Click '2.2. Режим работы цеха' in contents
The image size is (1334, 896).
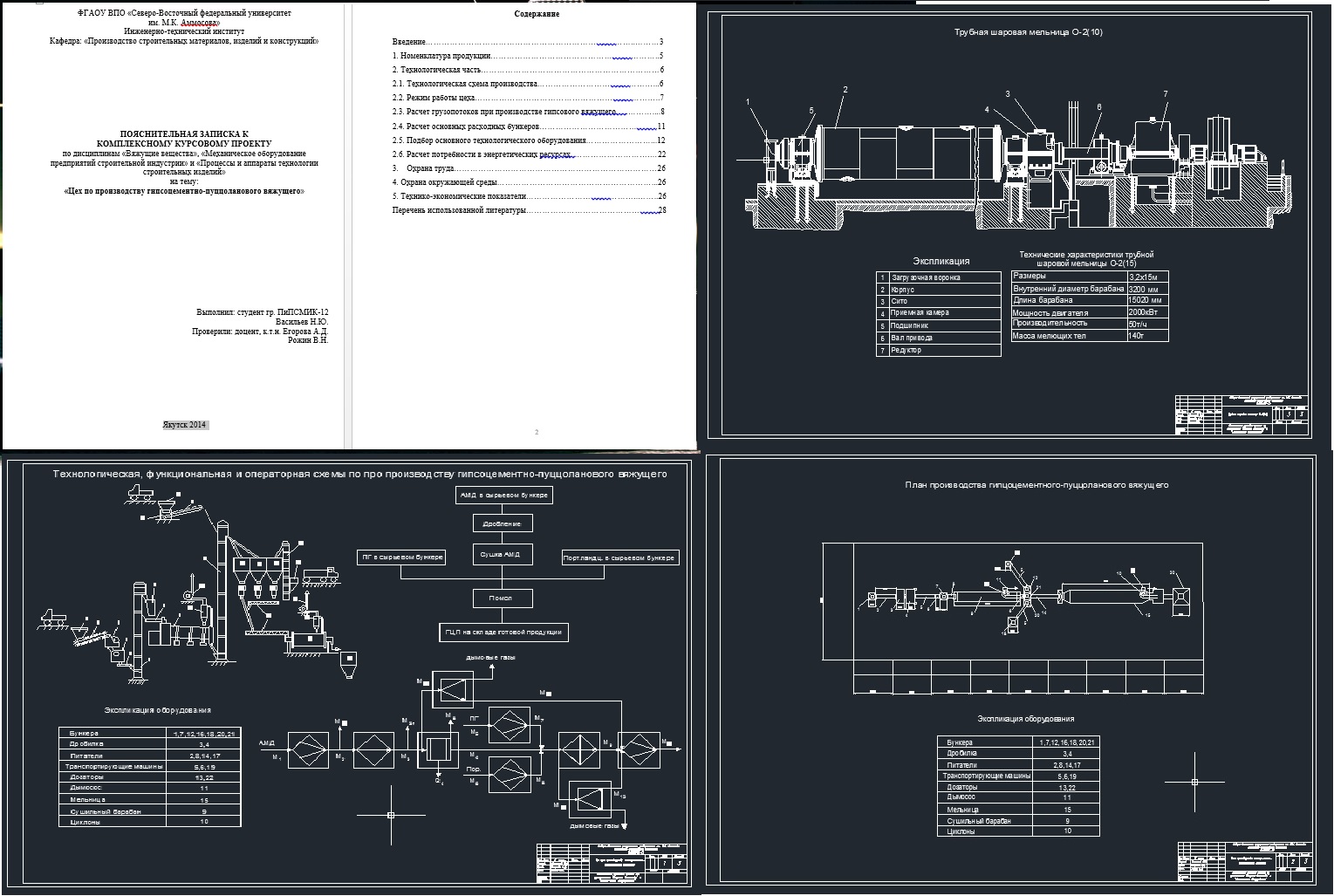[x=528, y=98]
